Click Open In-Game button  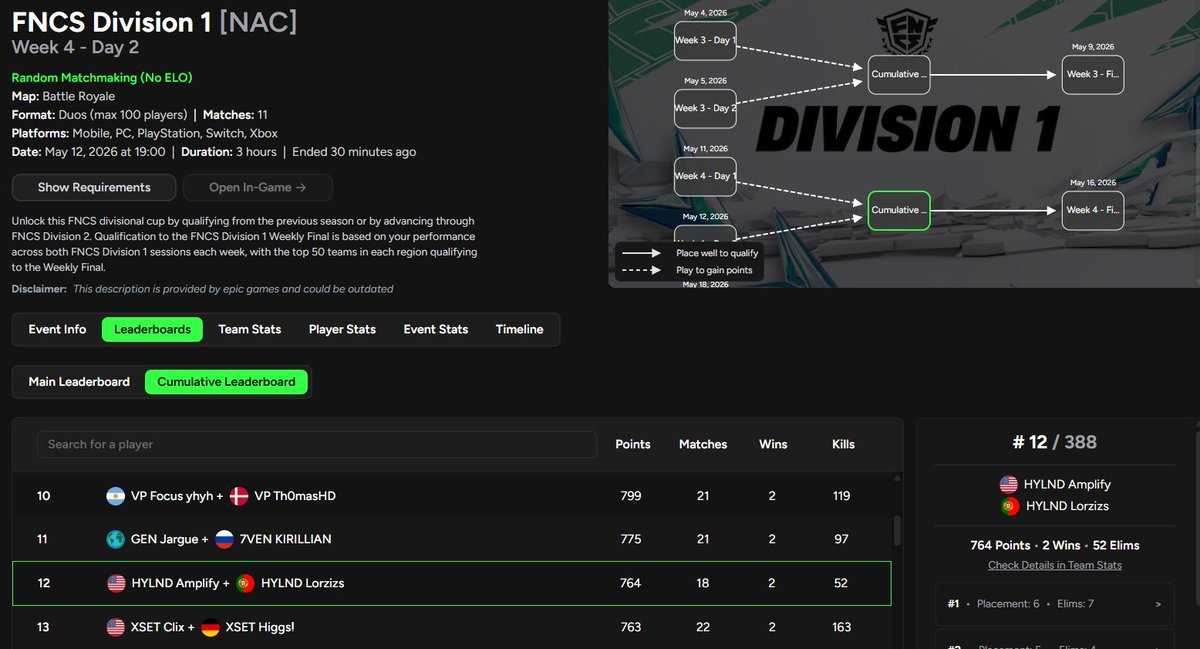coord(257,187)
